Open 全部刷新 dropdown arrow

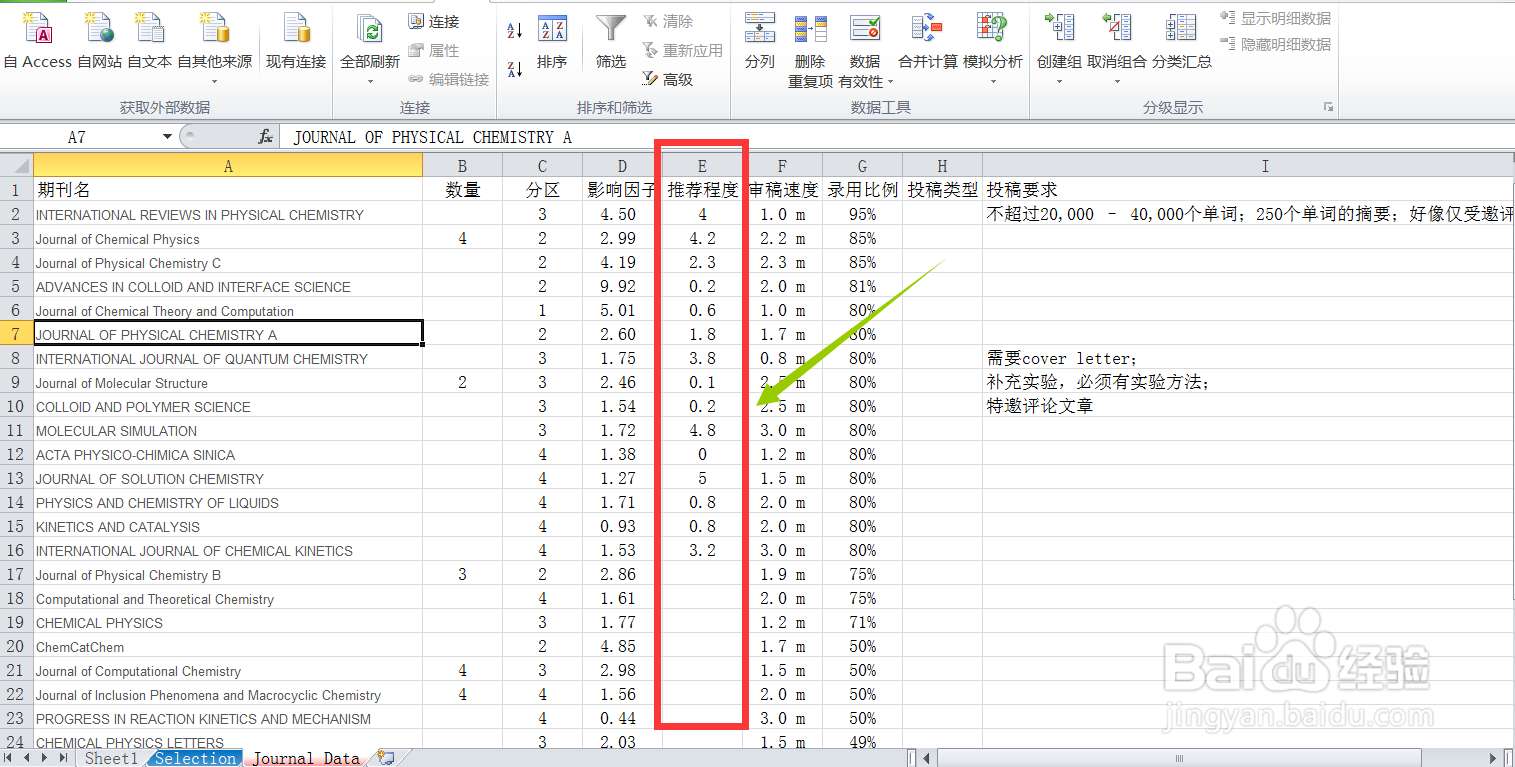click(x=370, y=81)
